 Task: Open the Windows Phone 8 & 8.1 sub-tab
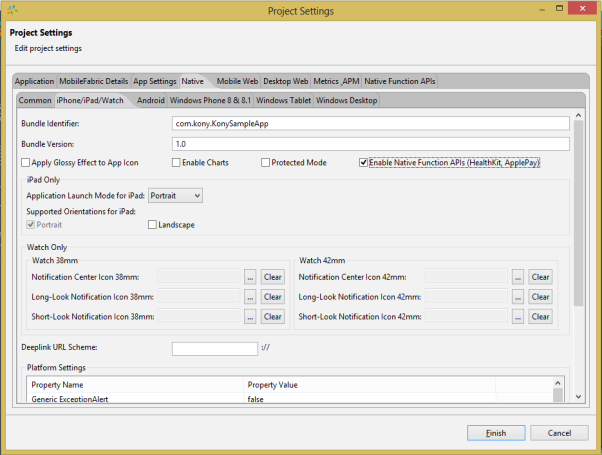(x=210, y=100)
